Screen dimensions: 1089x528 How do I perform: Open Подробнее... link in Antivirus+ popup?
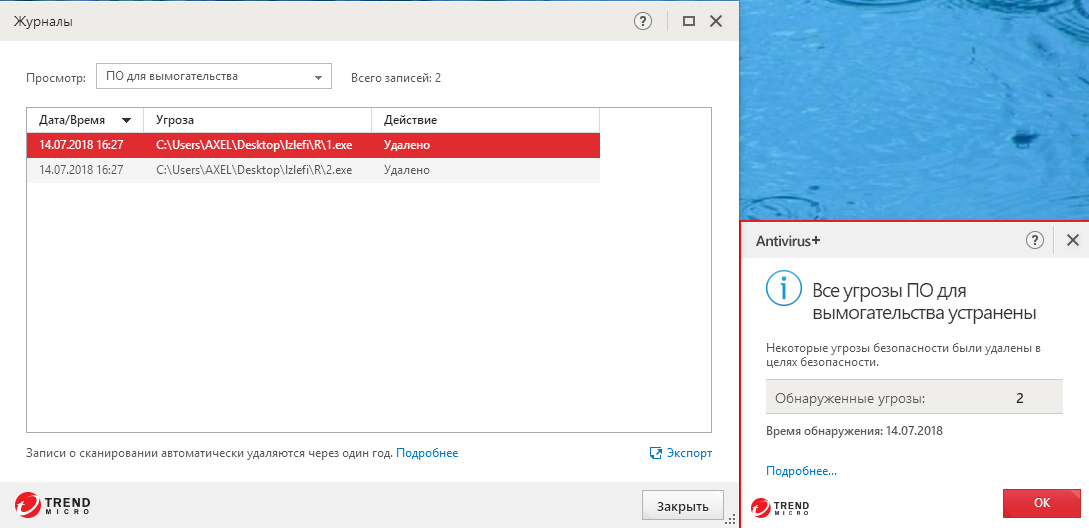click(x=801, y=471)
